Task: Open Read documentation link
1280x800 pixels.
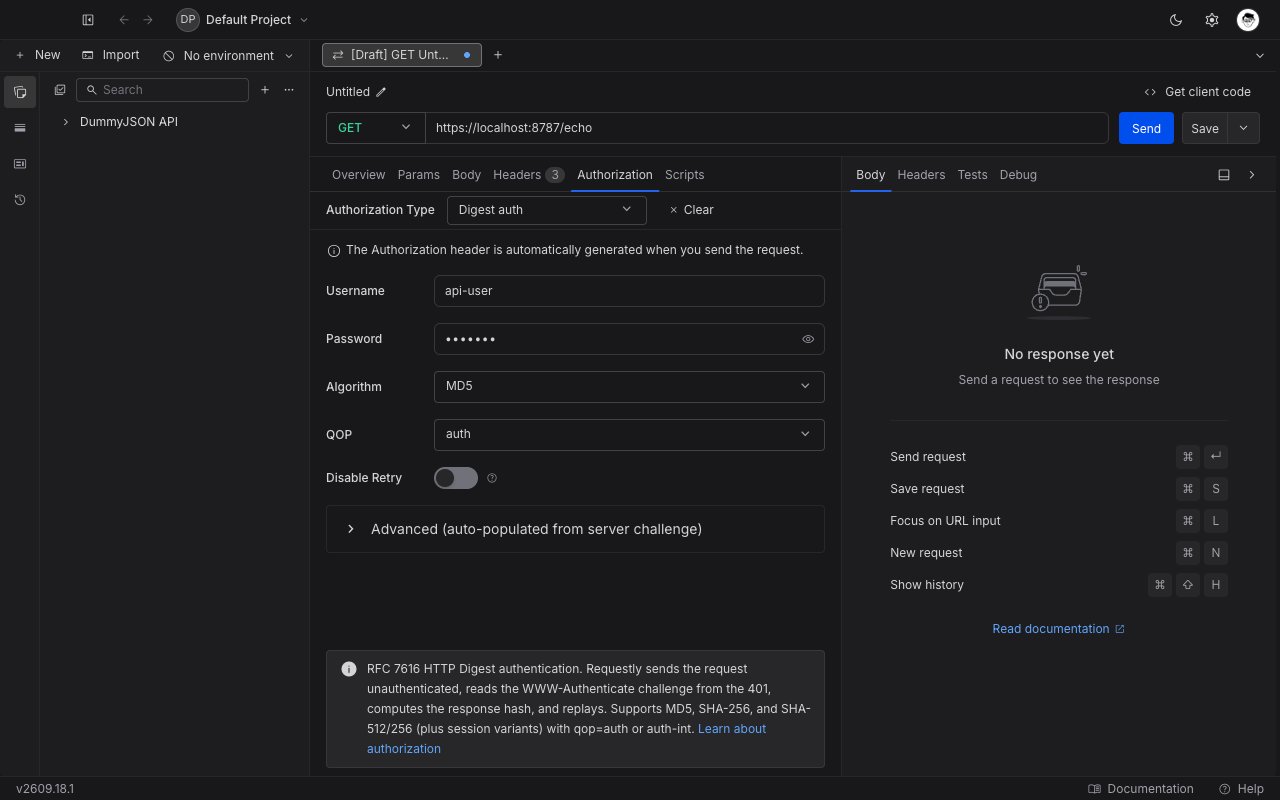Action: click(1058, 629)
